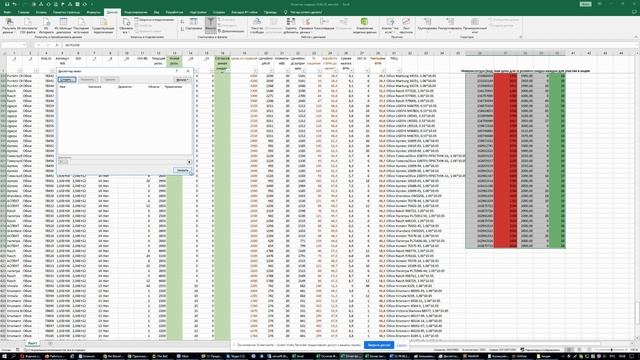Viewport: 640px width, 360px height.
Task: Import data from table or range
Action: point(63,26)
